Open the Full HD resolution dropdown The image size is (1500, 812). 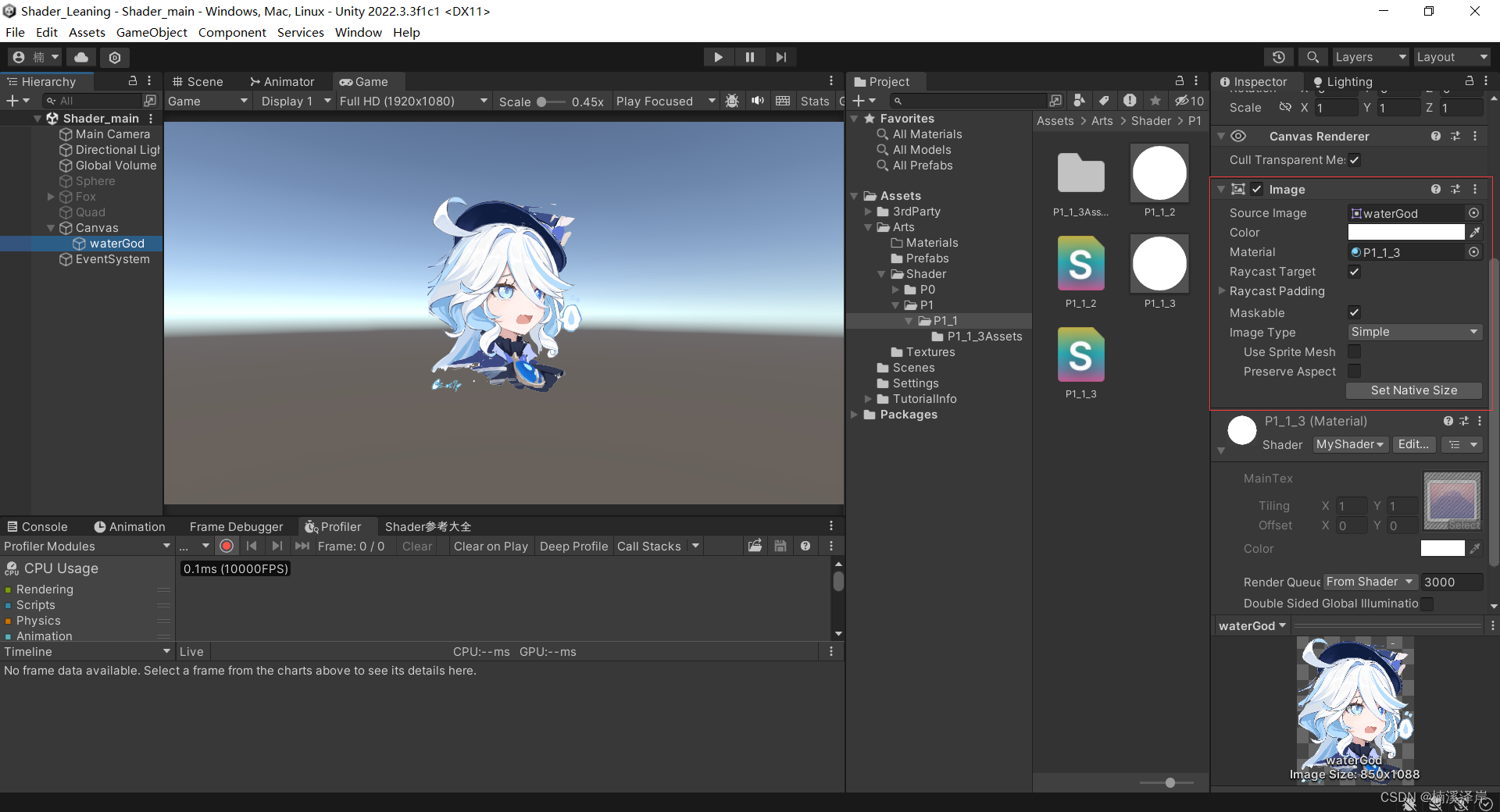point(413,101)
